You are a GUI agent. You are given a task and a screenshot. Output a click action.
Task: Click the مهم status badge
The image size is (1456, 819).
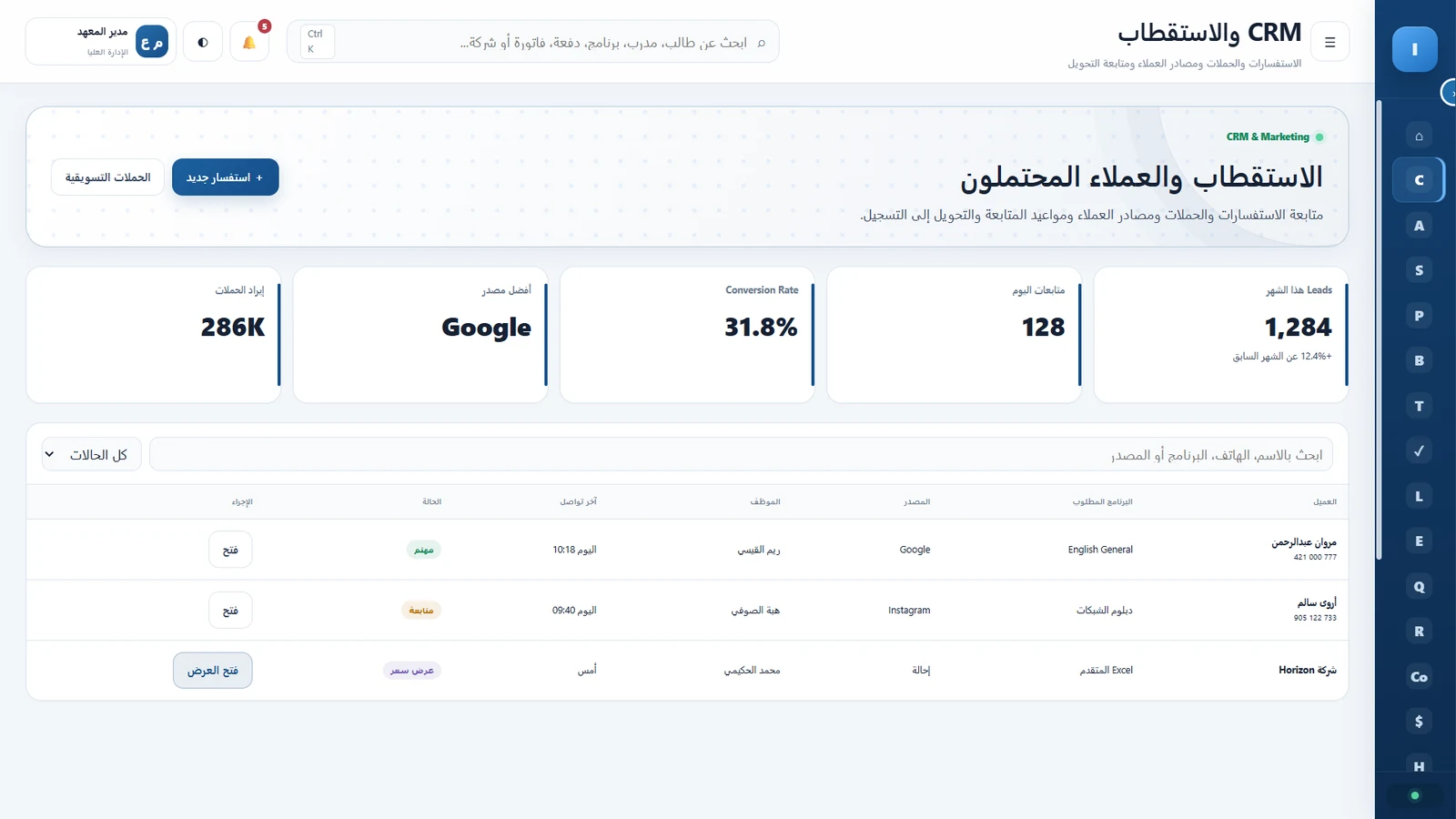pos(423,550)
